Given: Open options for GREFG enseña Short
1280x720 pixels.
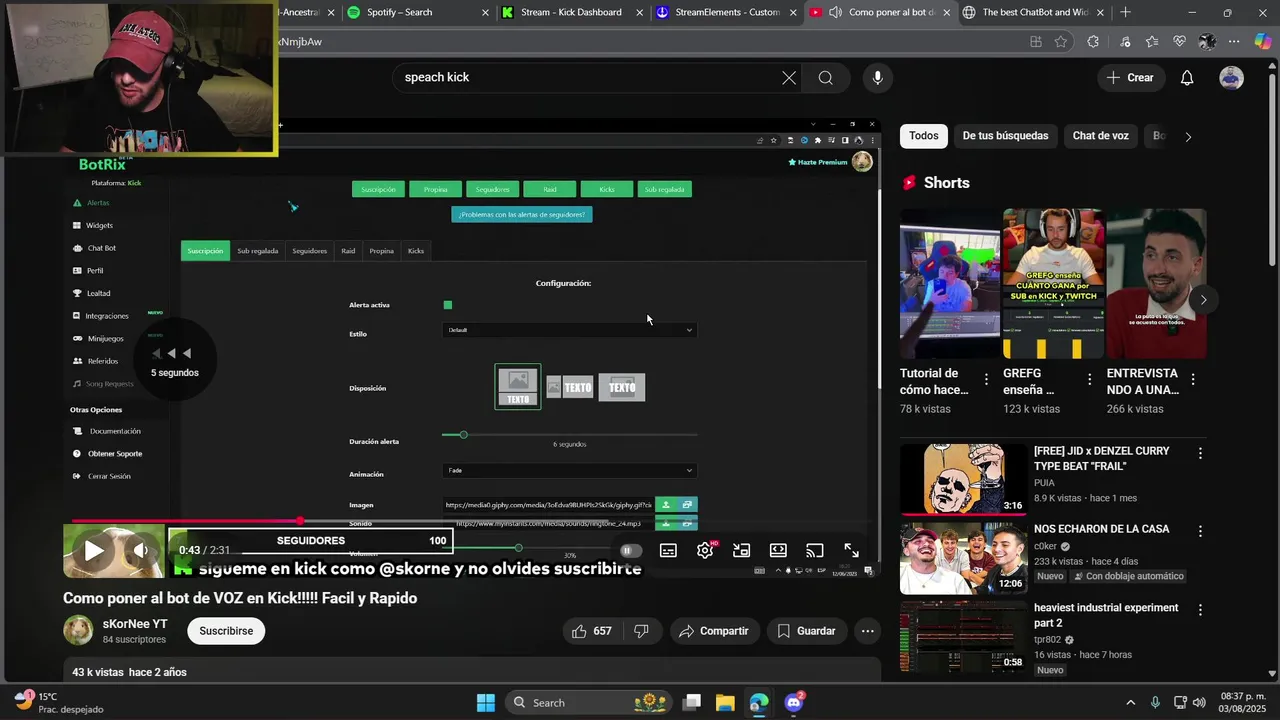Looking at the screenshot, I should pos(1090,380).
